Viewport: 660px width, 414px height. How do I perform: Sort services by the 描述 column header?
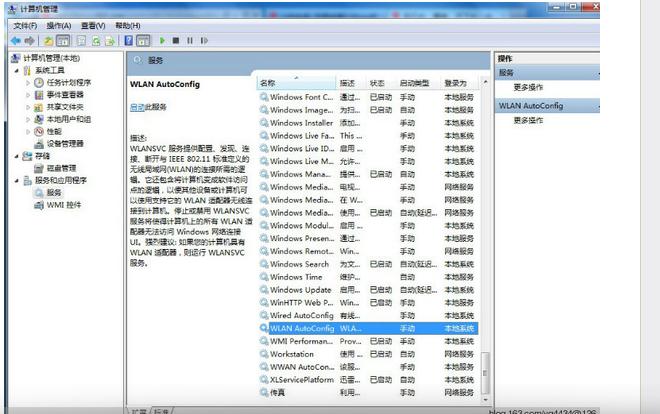(x=351, y=83)
